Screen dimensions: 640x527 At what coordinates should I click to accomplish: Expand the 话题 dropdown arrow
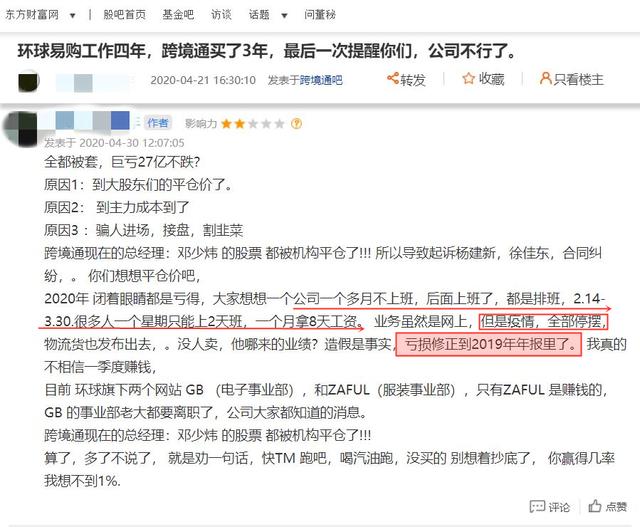coord(284,16)
